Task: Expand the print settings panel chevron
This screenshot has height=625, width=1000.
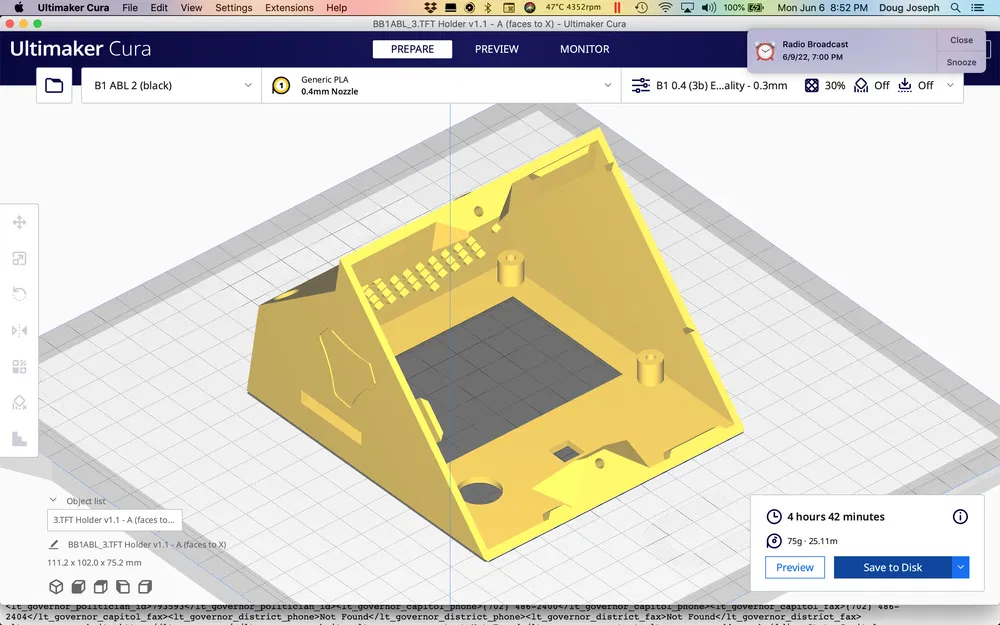Action: pyautogui.click(x=950, y=85)
